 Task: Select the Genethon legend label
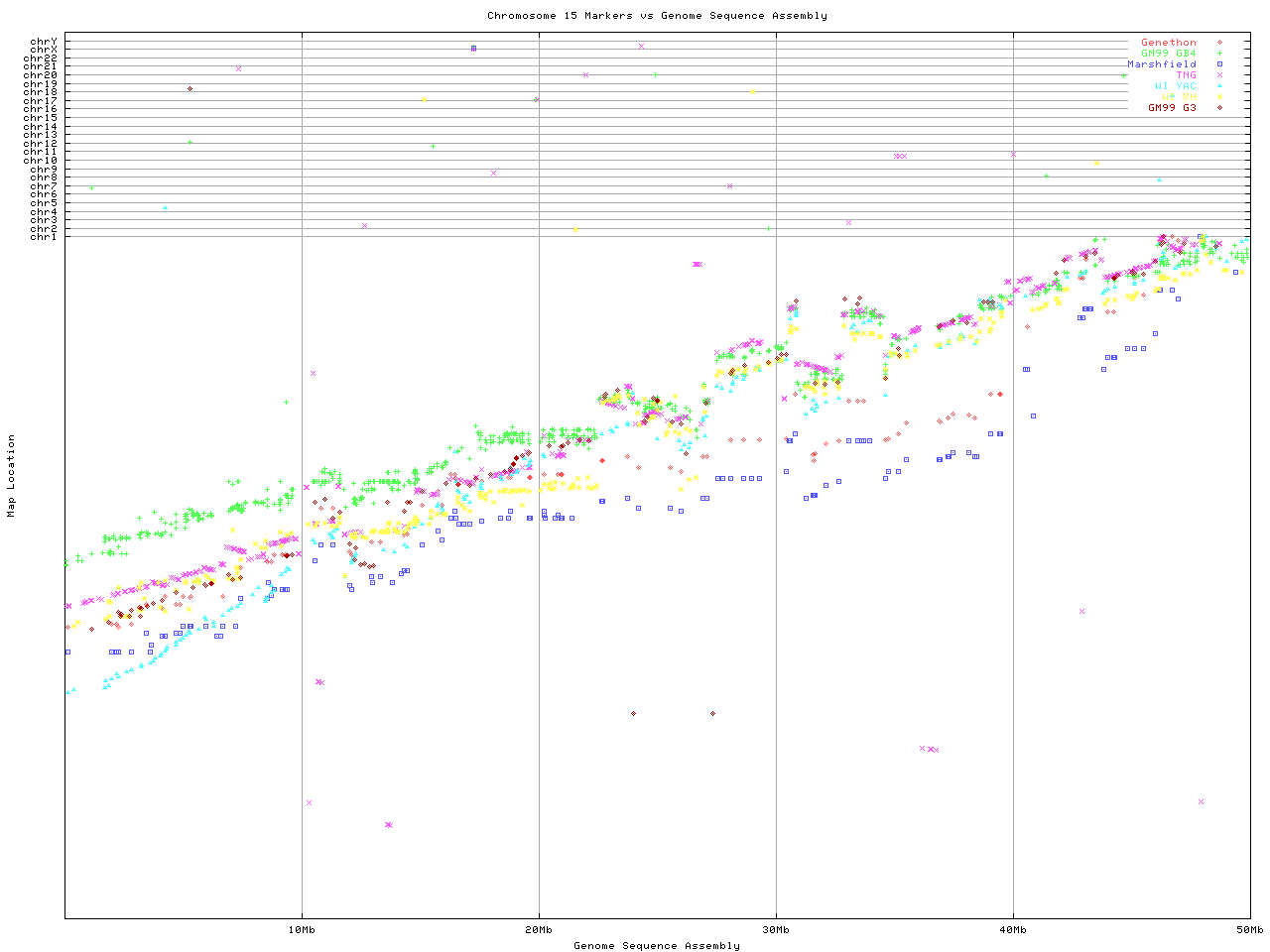(x=1168, y=43)
